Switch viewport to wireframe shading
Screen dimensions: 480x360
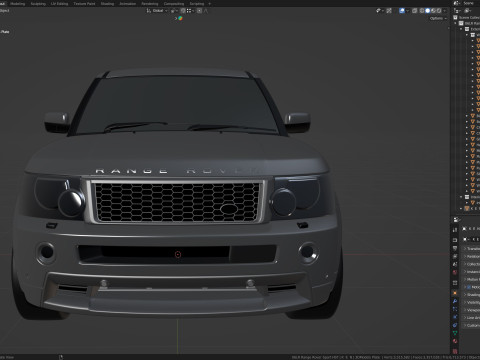click(422, 11)
